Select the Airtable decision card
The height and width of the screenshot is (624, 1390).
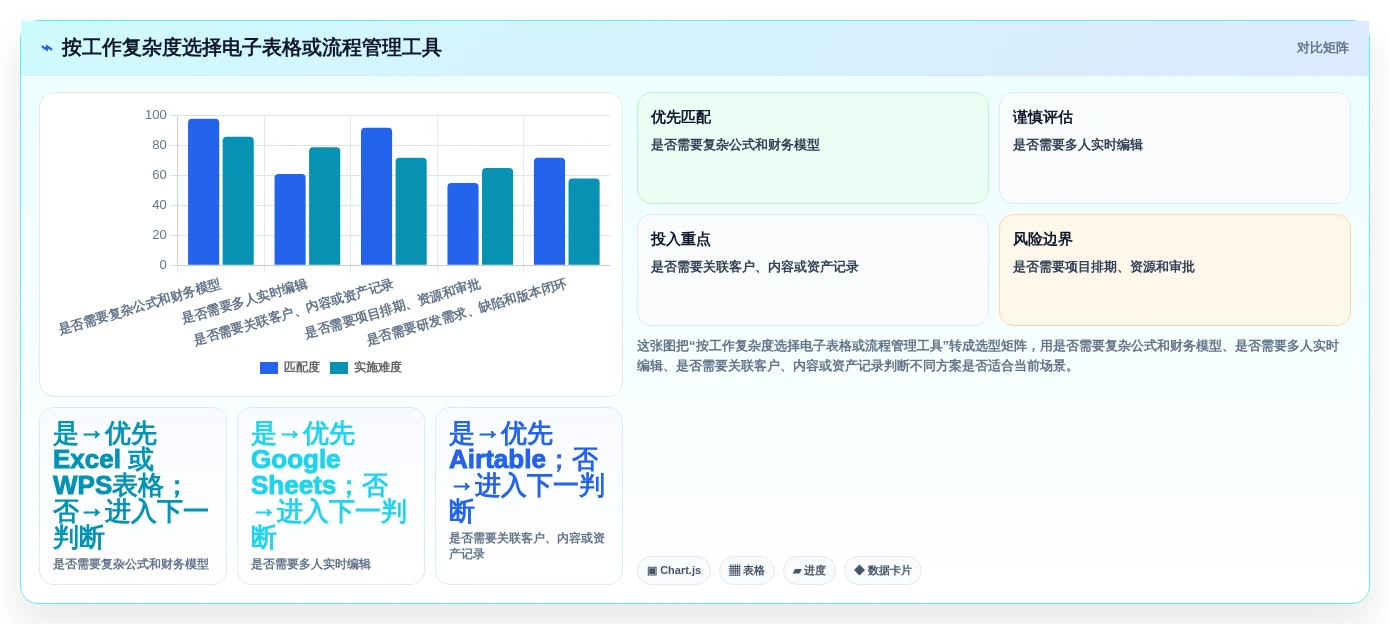529,496
